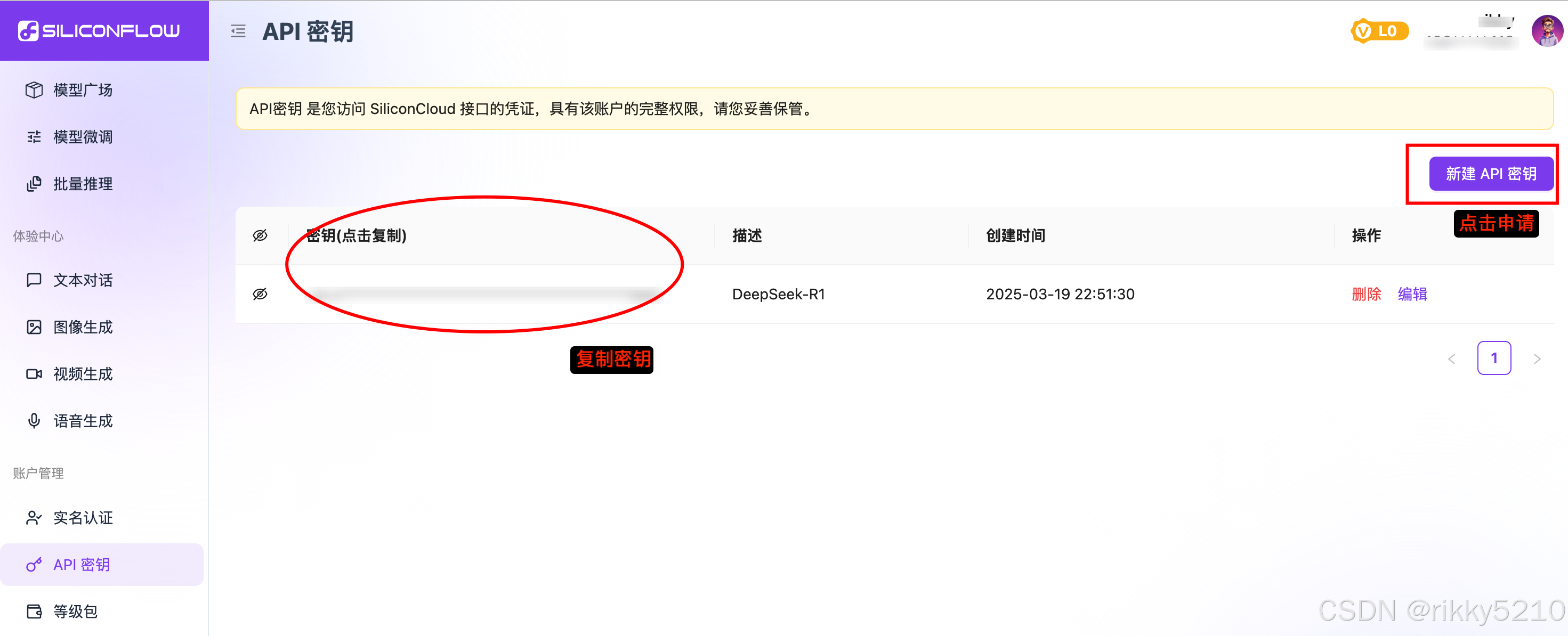The image size is (1568, 636).
Task: Click 新建 API 密钥 button
Action: [1491, 174]
